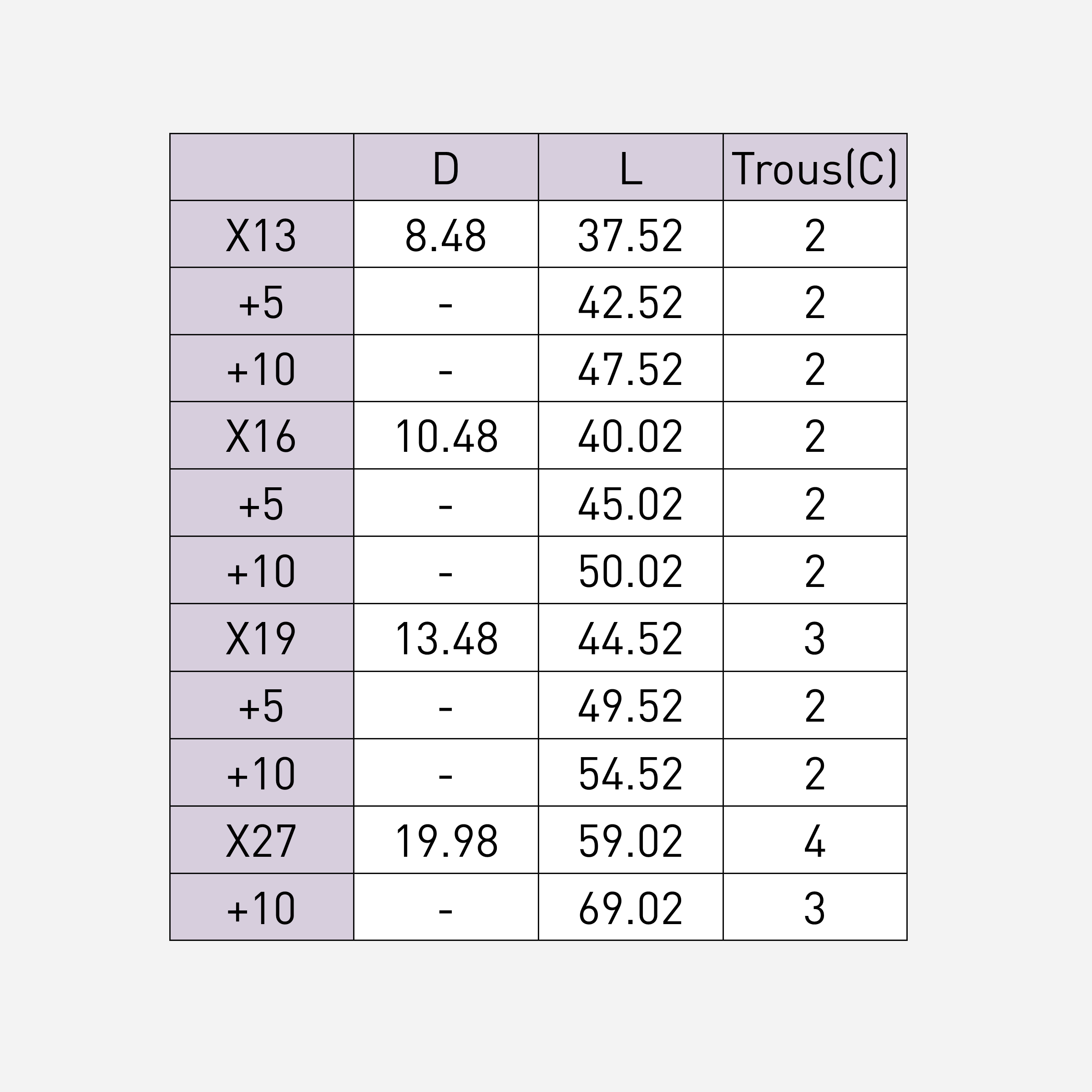Click the 19.98 diameter cell
Image resolution: width=1092 pixels, height=1092 pixels.
(445, 840)
